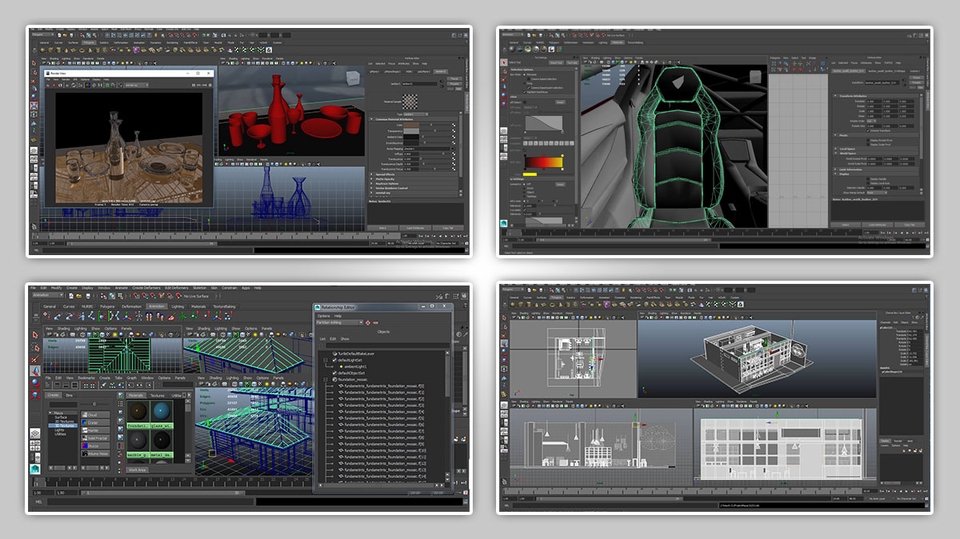Toggle Inherits Transform checkbox in top-right Attribute Editor
The width and height of the screenshot is (960, 539).
[x=868, y=130]
